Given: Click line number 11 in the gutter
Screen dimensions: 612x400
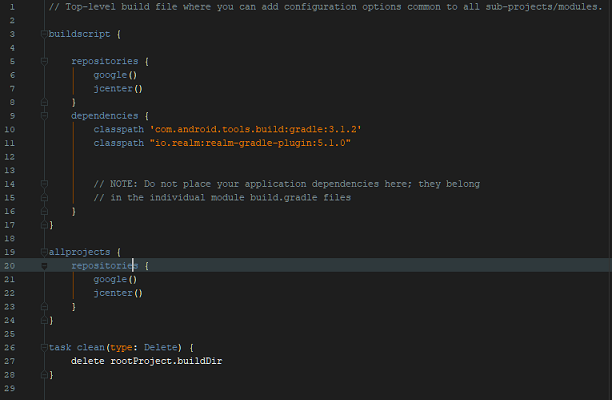Looking at the screenshot, I should (9, 143).
